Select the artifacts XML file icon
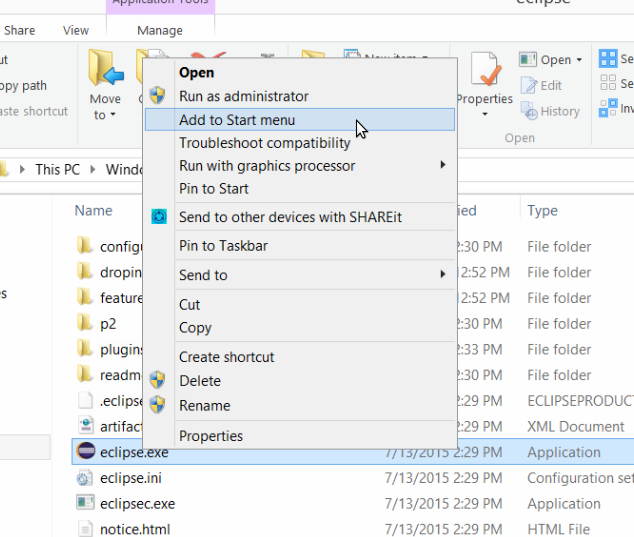634x537 pixels. coord(85,426)
